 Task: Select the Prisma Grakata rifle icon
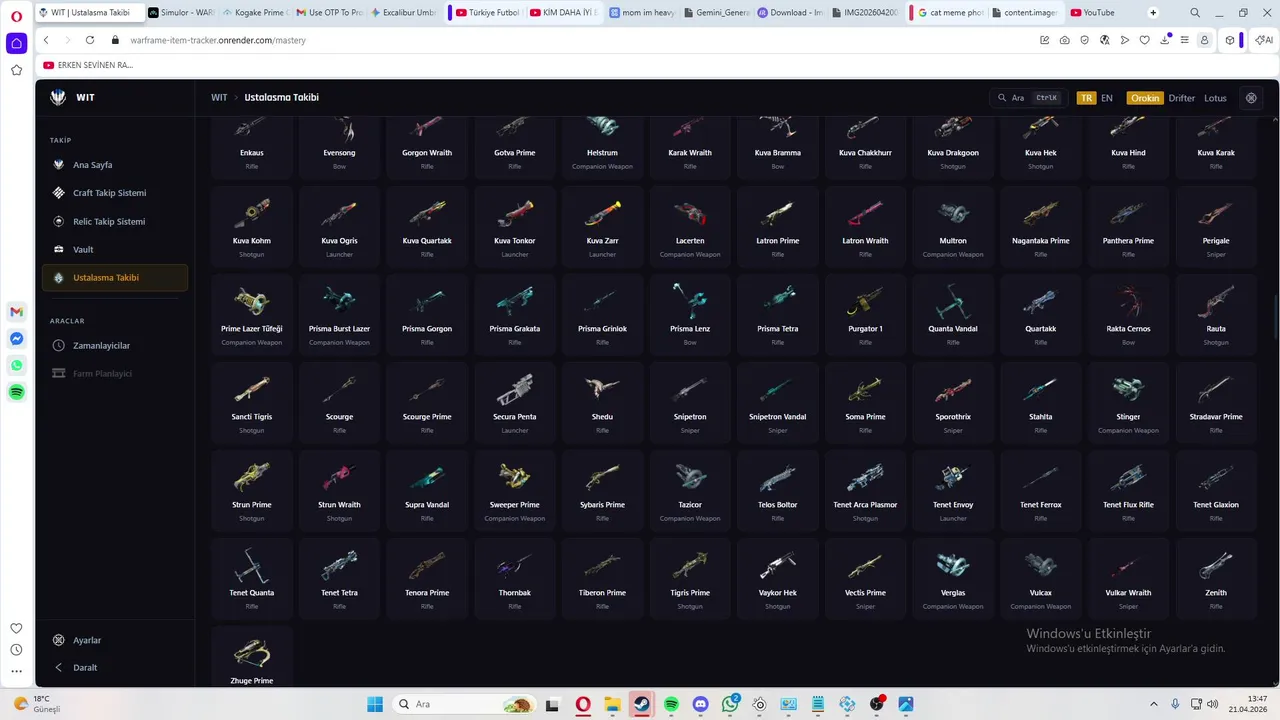pyautogui.click(x=515, y=301)
